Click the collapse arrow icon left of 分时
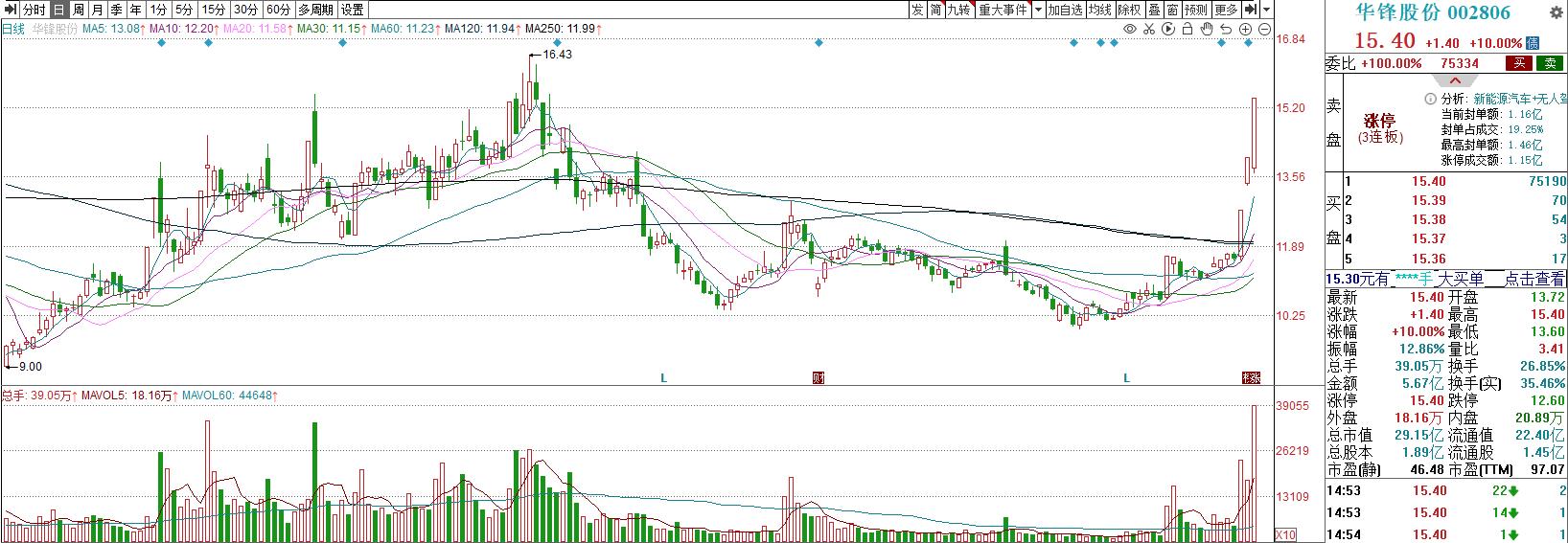The image size is (1568, 543). 10,10
